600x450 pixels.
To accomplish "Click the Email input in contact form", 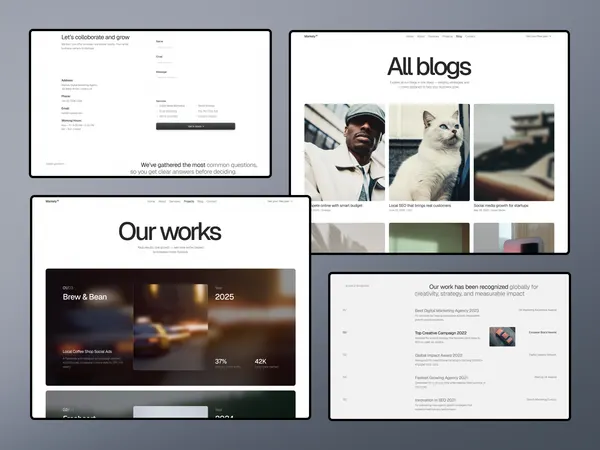I will [x=195, y=62].
